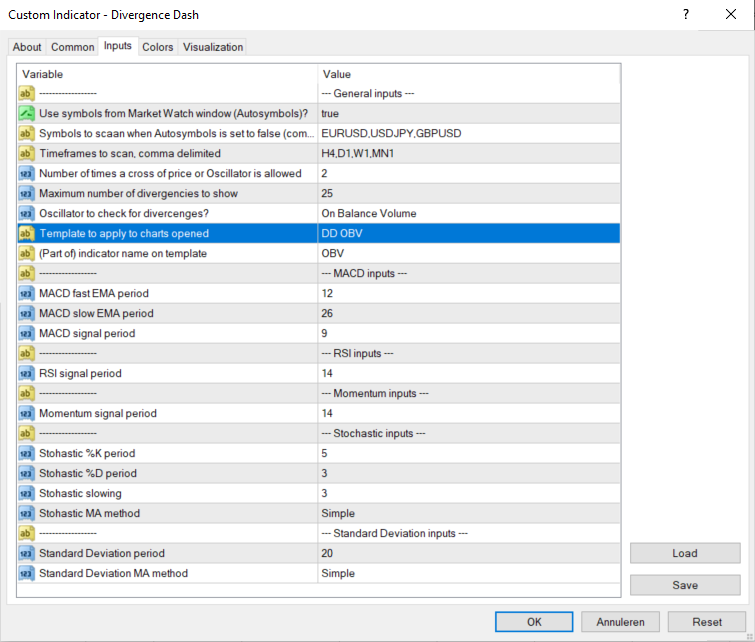Viewport: 755px width, 642px height.
Task: Switch to the About tab
Action: (27, 47)
